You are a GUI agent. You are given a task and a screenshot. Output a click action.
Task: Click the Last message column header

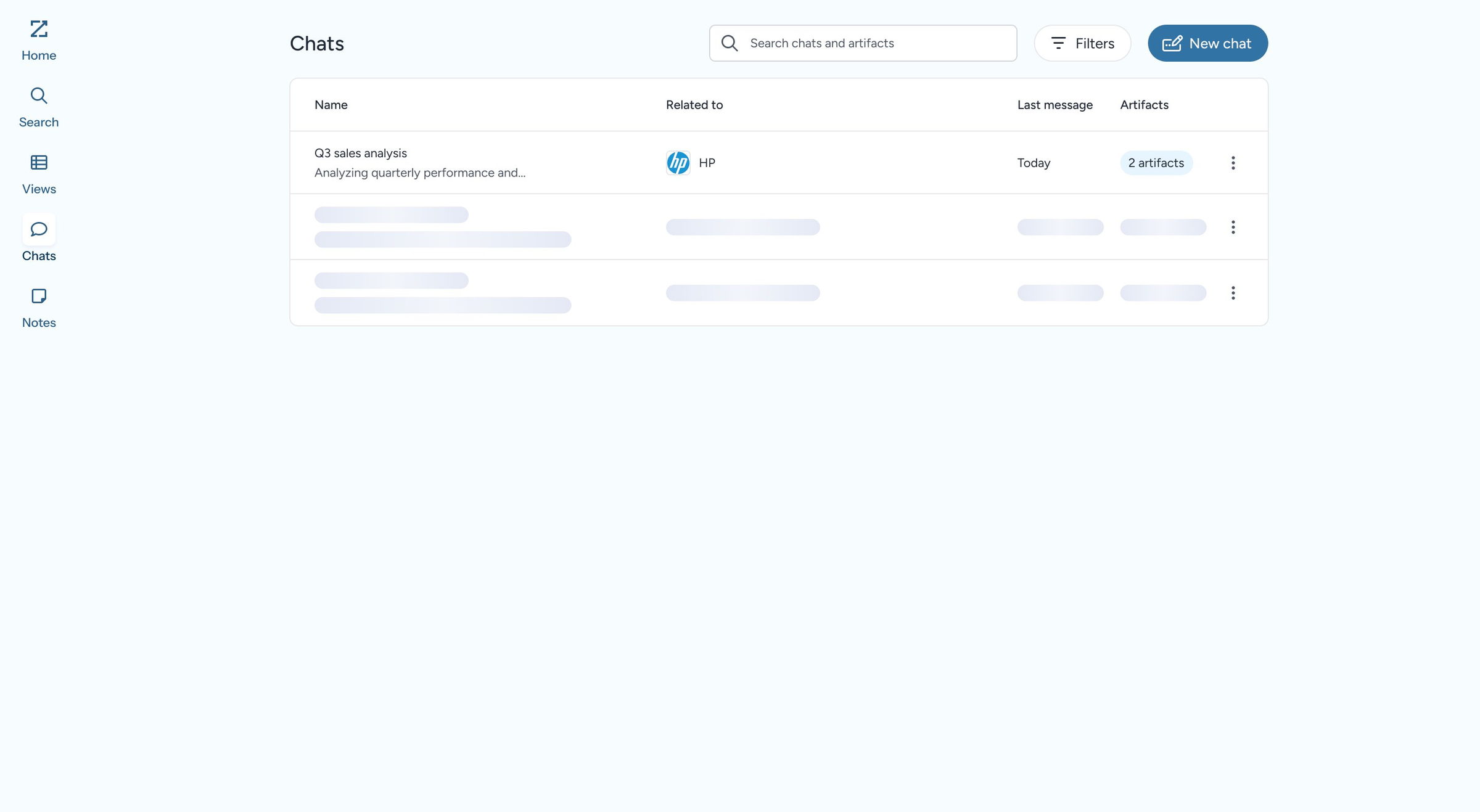pos(1054,105)
